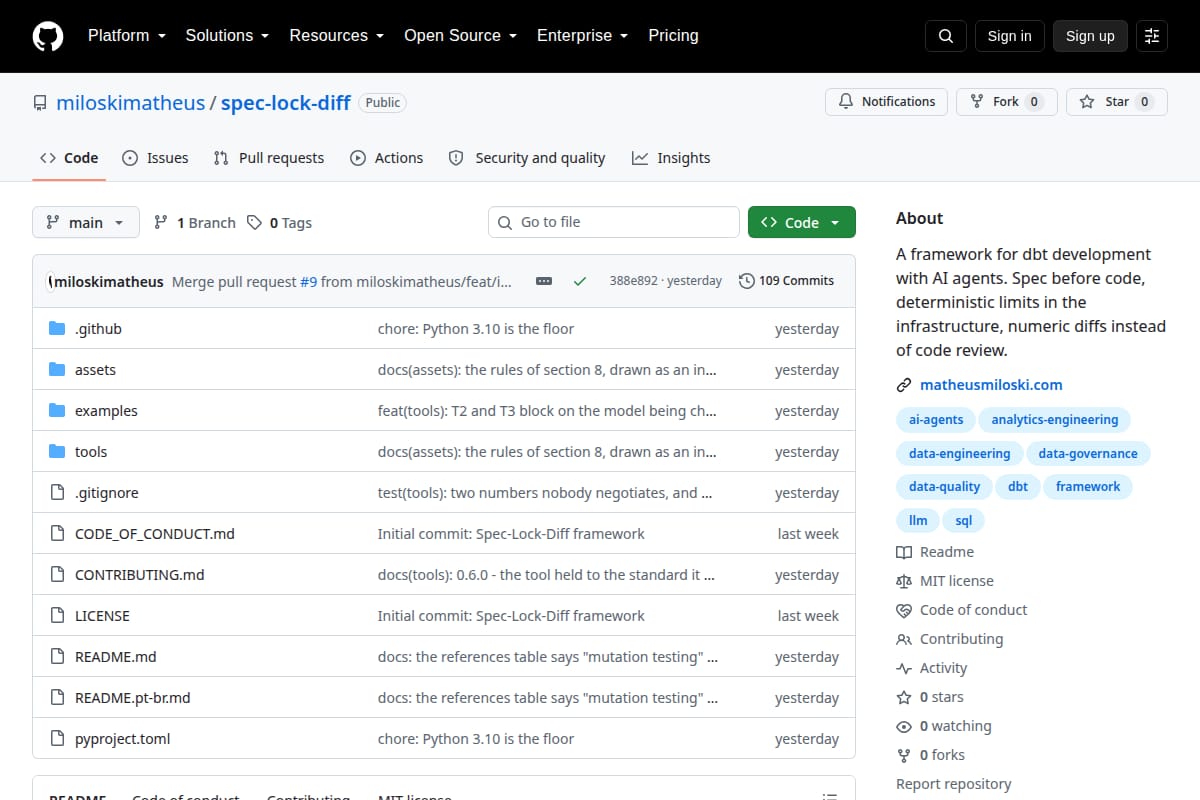Select the data-governance topic tag

(1088, 454)
